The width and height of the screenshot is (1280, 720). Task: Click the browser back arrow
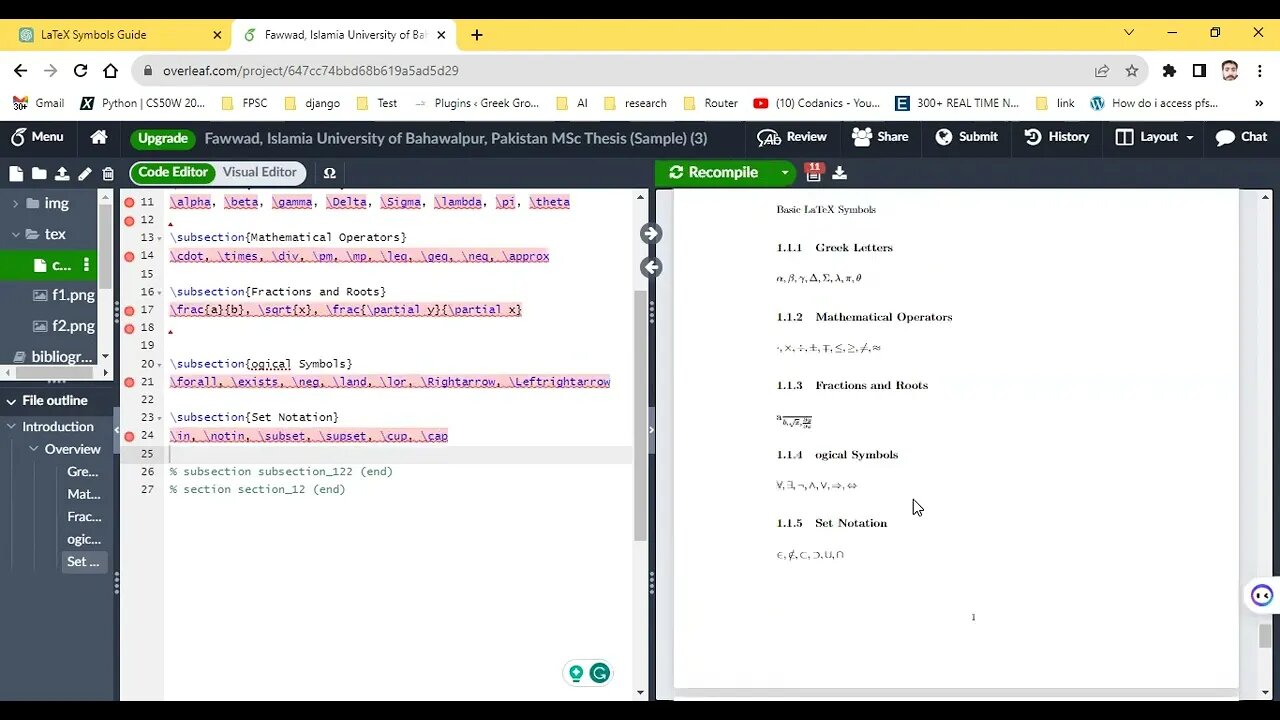click(20, 71)
